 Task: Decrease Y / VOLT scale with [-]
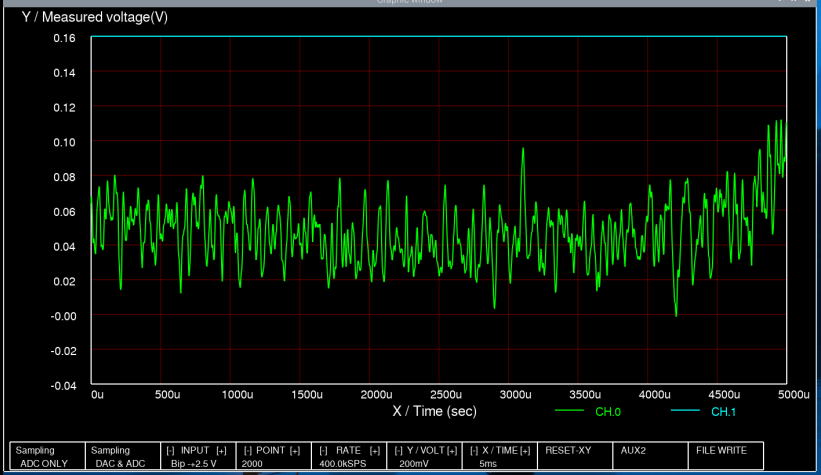398,451
